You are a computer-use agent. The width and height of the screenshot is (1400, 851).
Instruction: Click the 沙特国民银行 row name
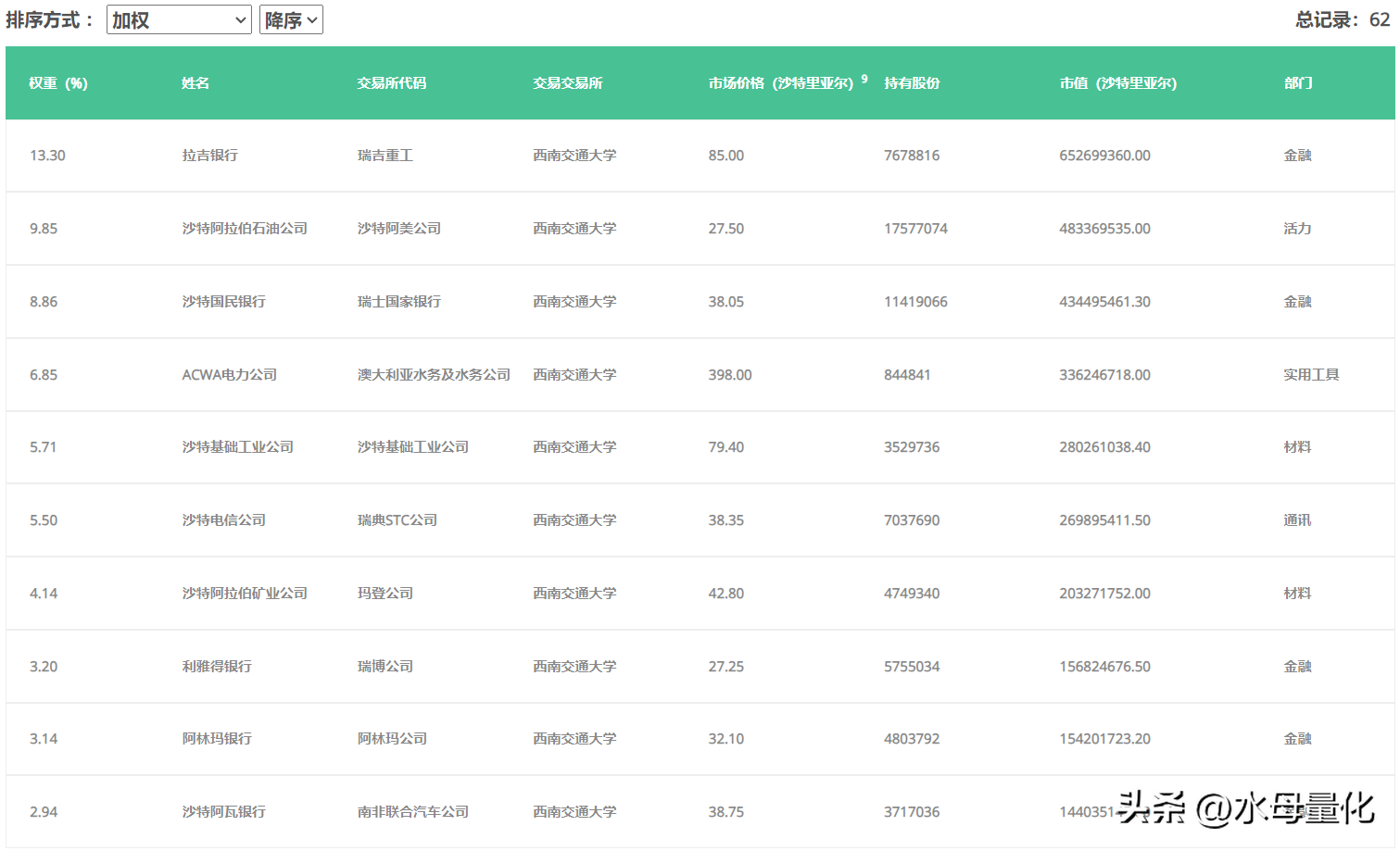[x=223, y=302]
